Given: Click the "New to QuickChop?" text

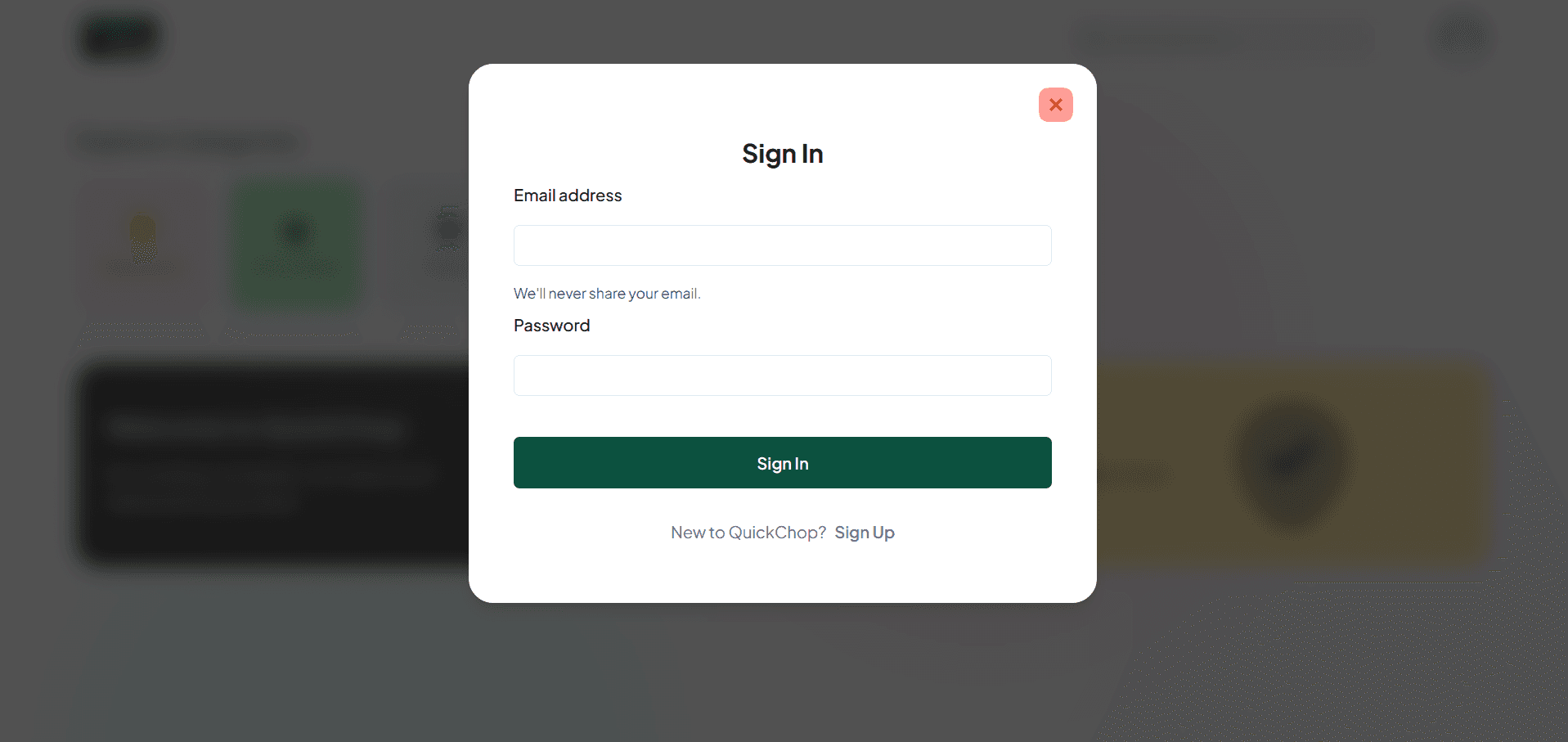Looking at the screenshot, I should pyautogui.click(x=748, y=533).
